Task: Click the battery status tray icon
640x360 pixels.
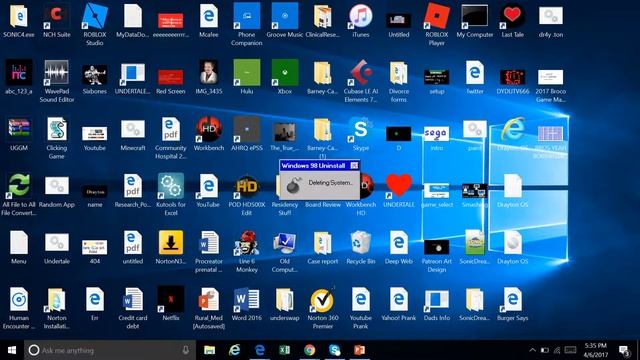Action: pyautogui.click(x=544, y=350)
